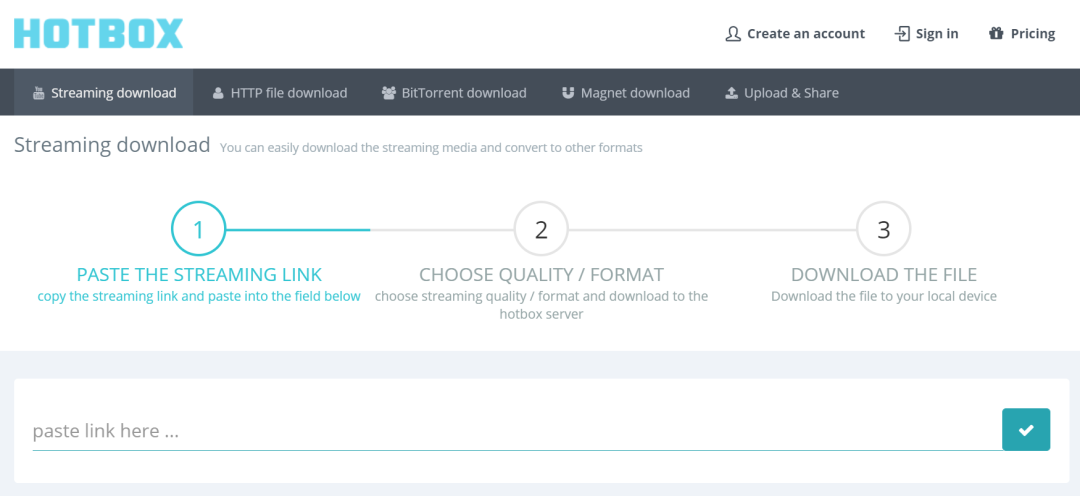Click the magnet icon for Magnet download

tap(568, 93)
